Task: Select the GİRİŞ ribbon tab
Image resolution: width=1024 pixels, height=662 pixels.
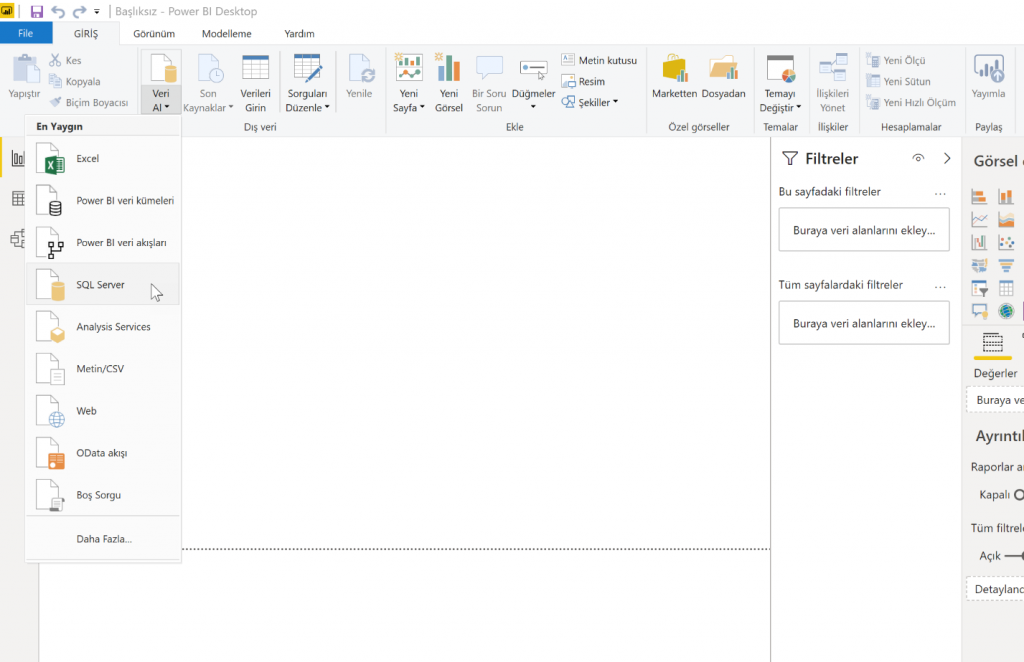Action: coord(86,33)
